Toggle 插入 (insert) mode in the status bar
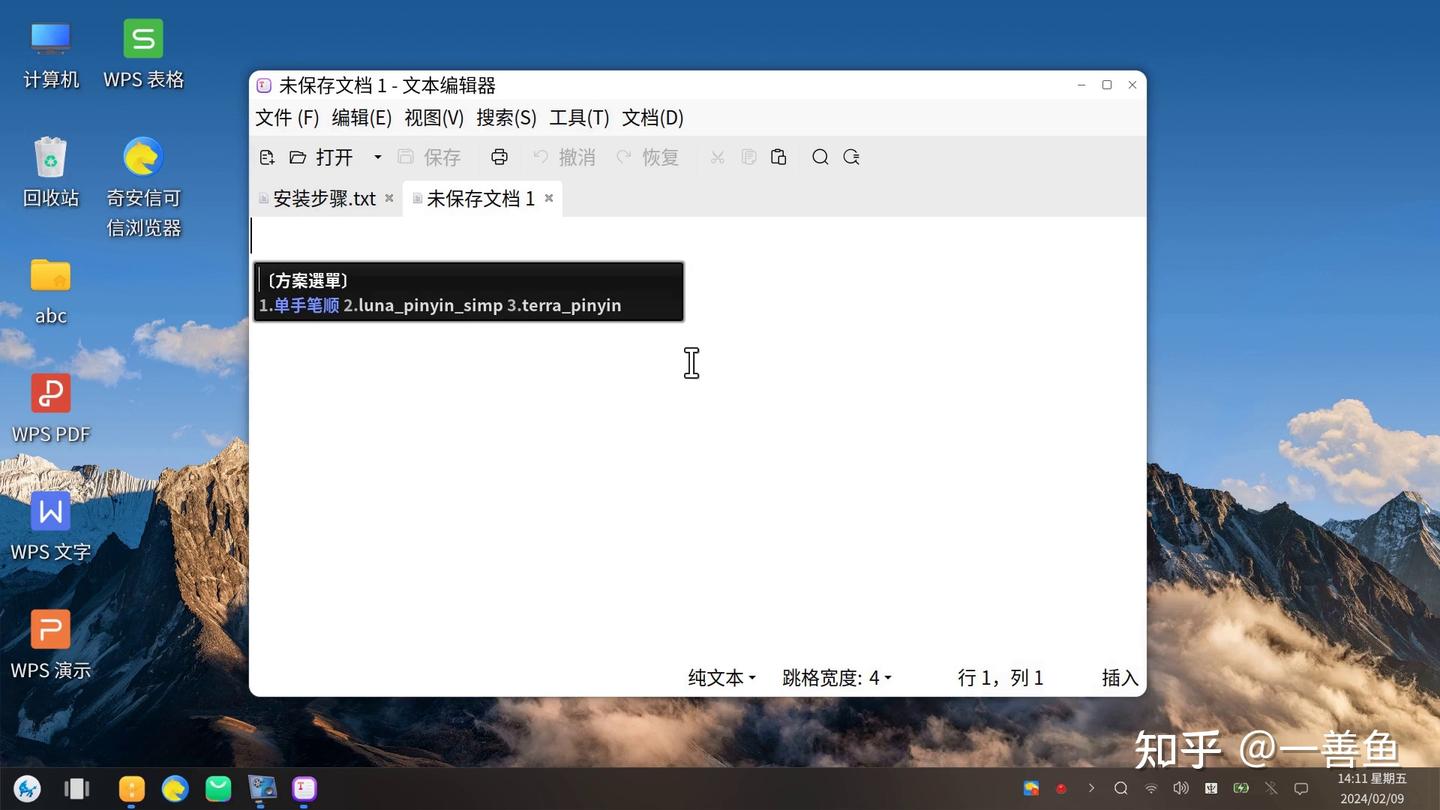1440x810 pixels. pos(1119,678)
